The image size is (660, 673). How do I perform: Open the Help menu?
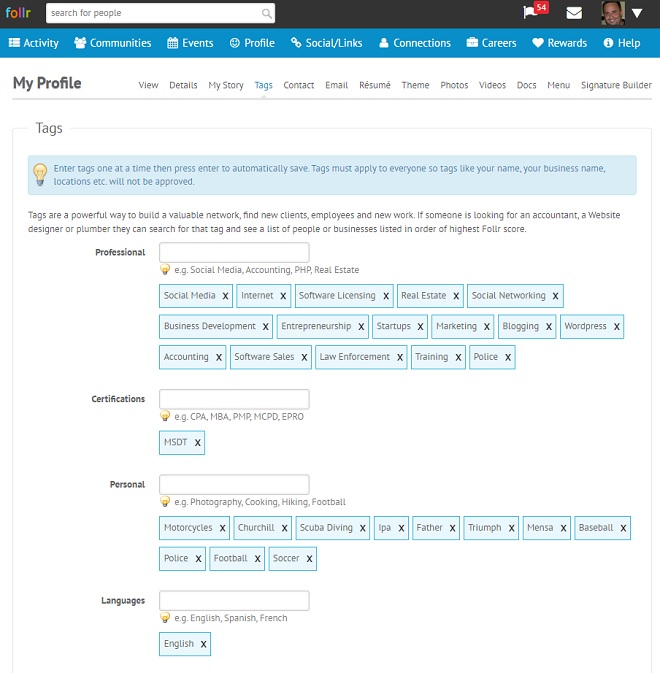tap(622, 43)
